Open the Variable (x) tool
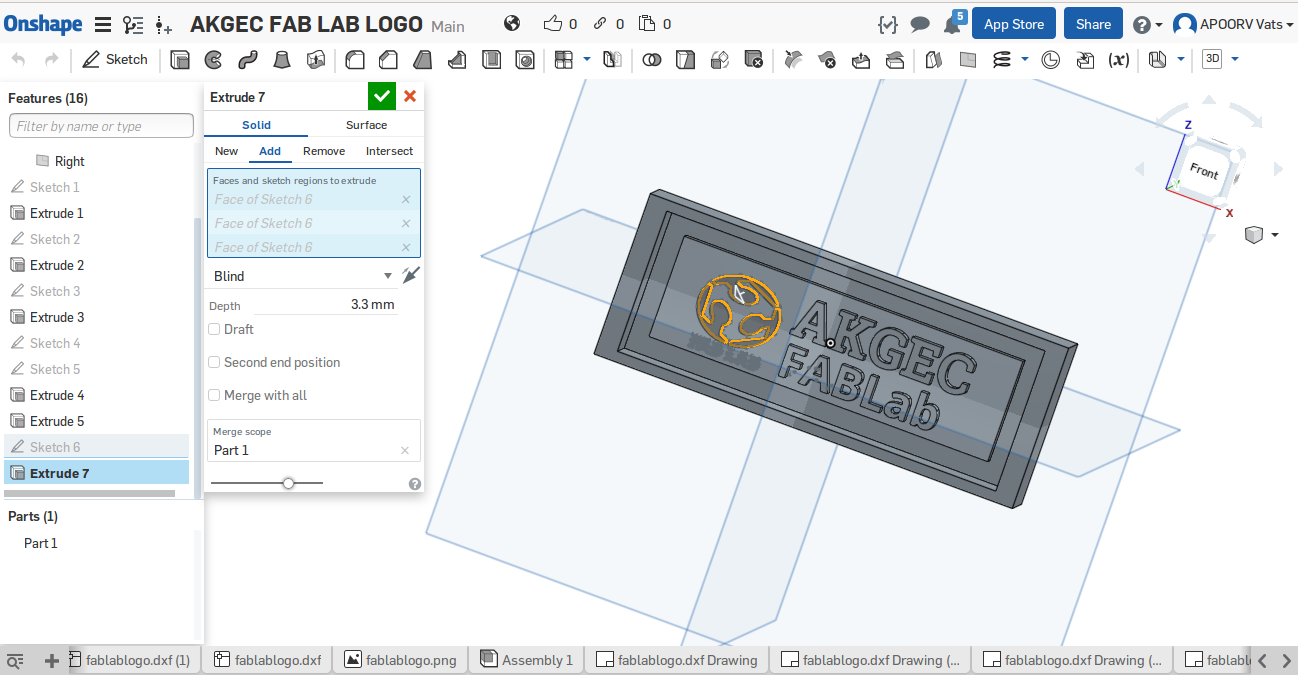This screenshot has height=675, width=1298. 1119,60
